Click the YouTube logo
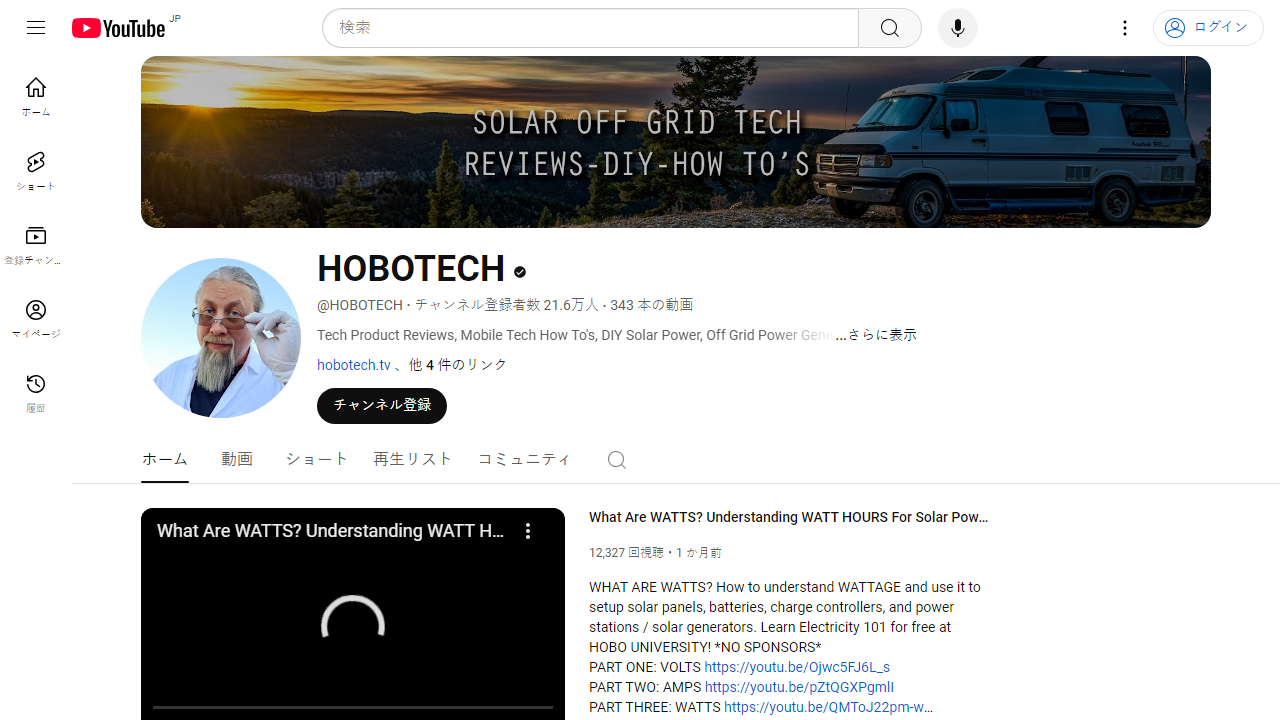The height and width of the screenshot is (720, 1280). tap(119, 28)
